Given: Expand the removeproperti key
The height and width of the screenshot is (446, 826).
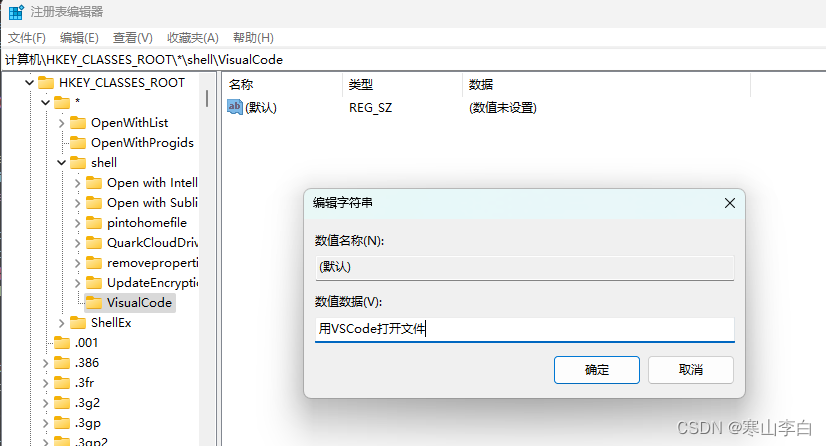Looking at the screenshot, I should [77, 263].
